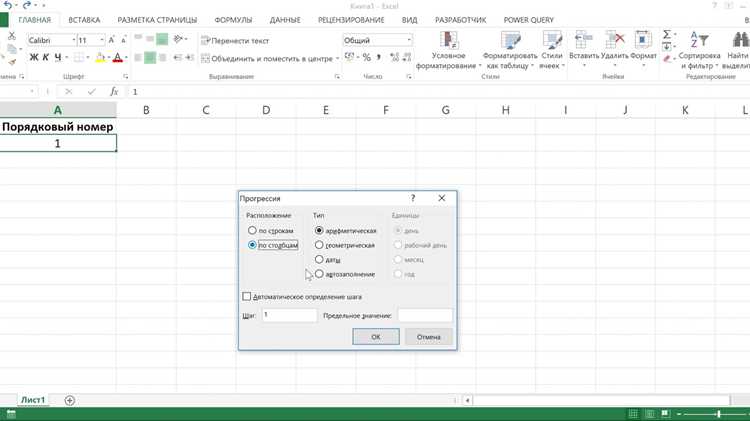The height and width of the screenshot is (421, 750).
Task: Expand the Шрифт group dialog launcher
Action: click(126, 77)
